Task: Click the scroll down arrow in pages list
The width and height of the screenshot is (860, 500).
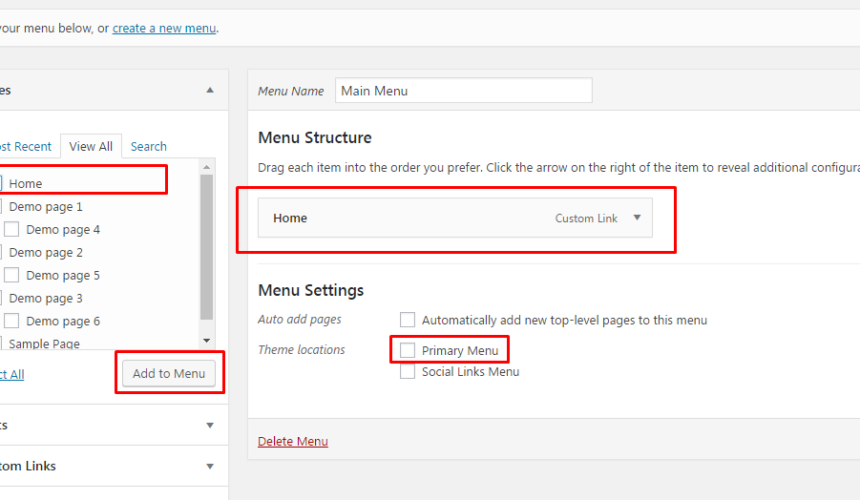Action: [x=206, y=340]
